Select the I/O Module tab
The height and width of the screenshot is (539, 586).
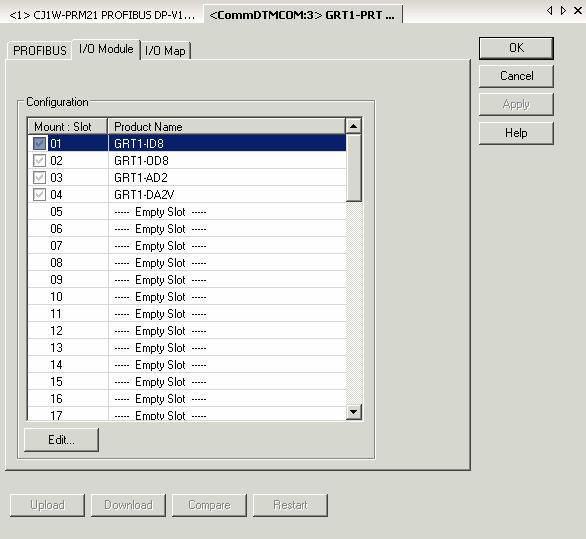pos(106,49)
